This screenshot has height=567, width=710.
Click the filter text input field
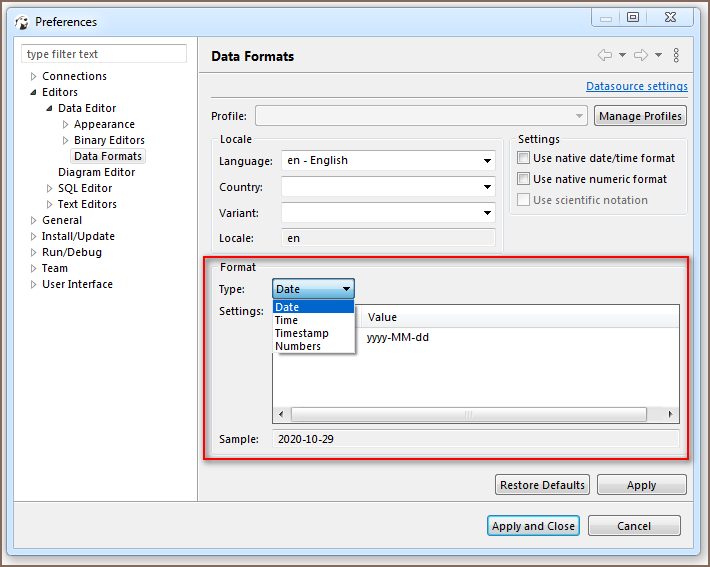coord(104,54)
